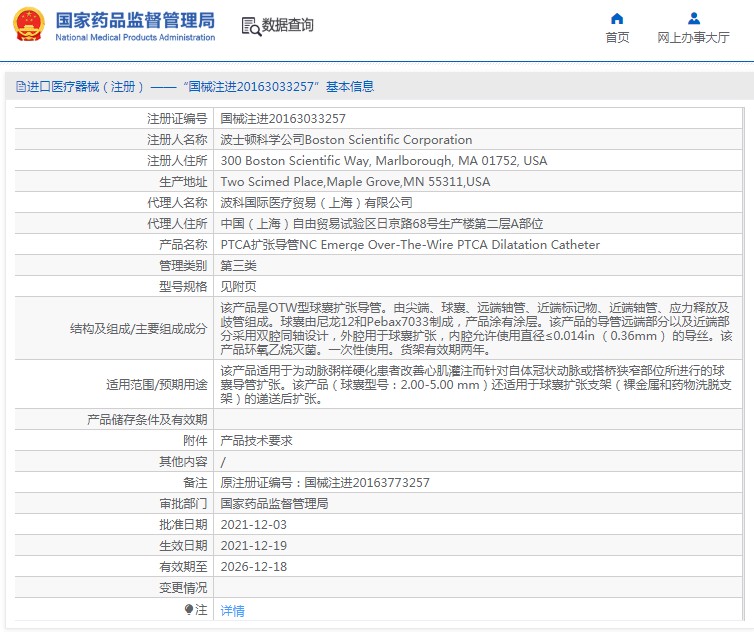This screenshot has height=632, width=754.
Task: Click the 代理人名称 label
Action: point(177,202)
